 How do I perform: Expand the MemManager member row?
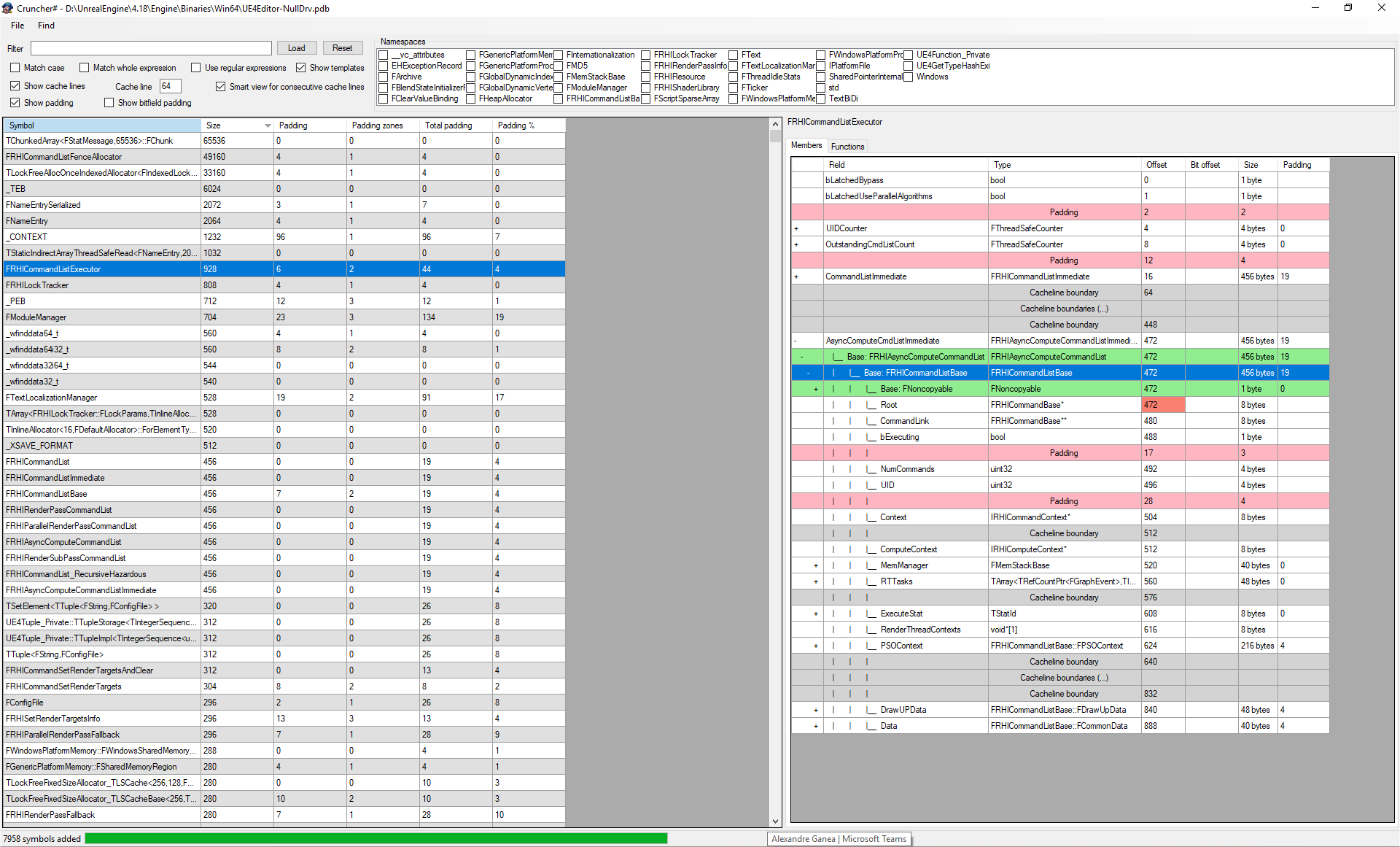[816, 565]
